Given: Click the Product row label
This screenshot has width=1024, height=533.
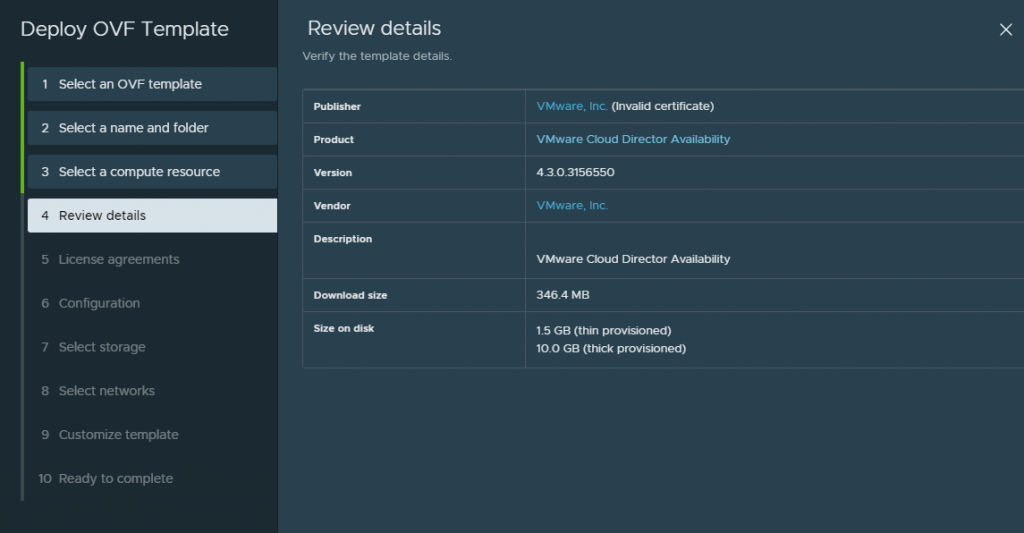Looking at the screenshot, I should (334, 140).
